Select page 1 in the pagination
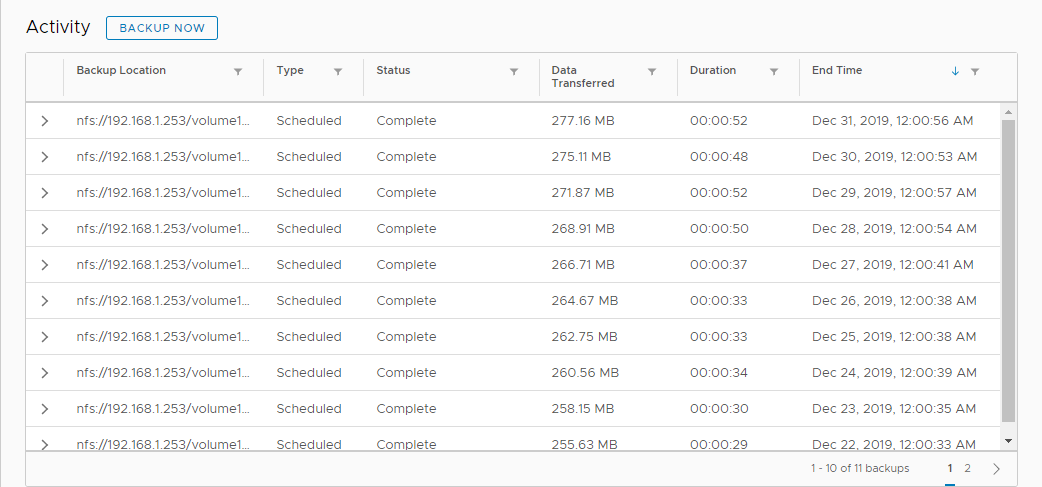The image size is (1042, 487). 950,468
